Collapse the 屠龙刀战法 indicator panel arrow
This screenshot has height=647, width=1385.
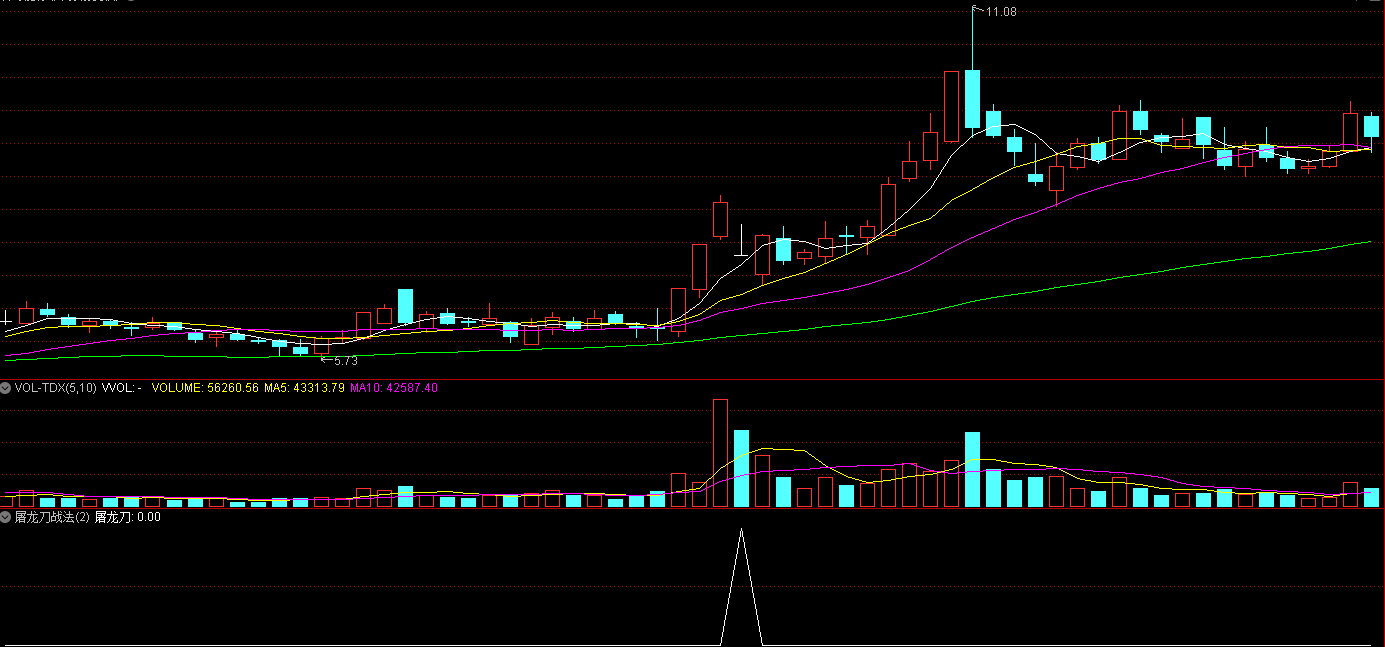pyautogui.click(x=6, y=517)
